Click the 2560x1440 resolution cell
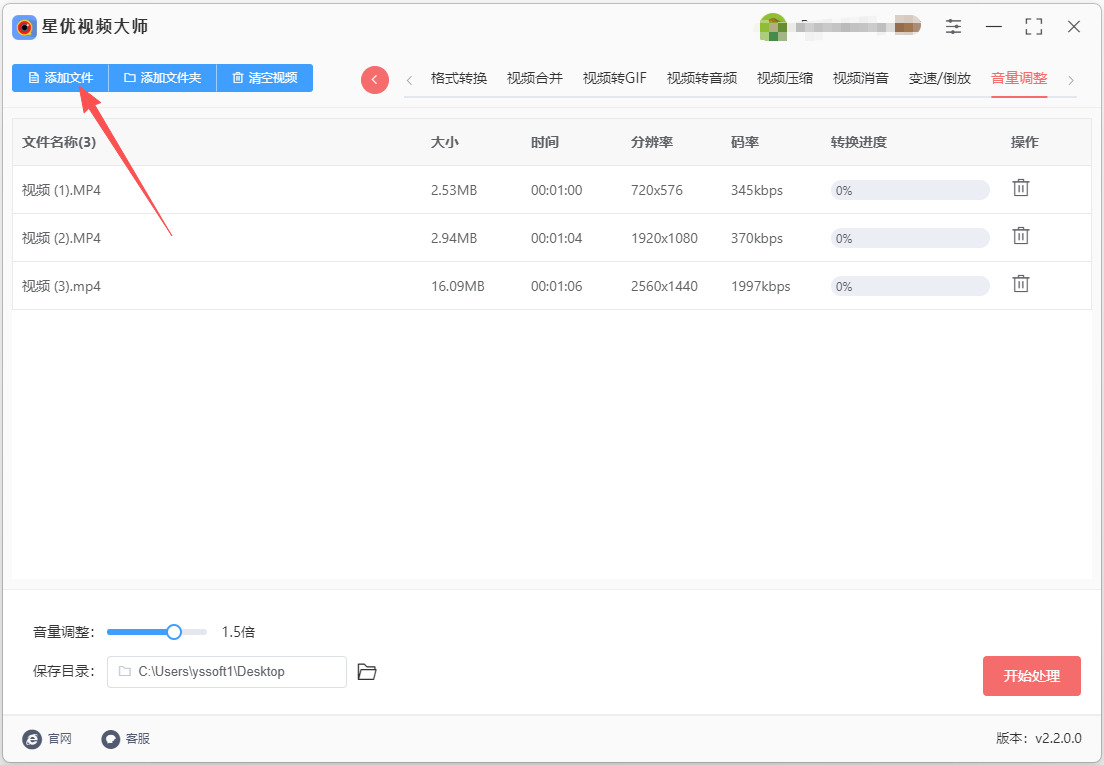The height and width of the screenshot is (765, 1104). pyautogui.click(x=665, y=286)
